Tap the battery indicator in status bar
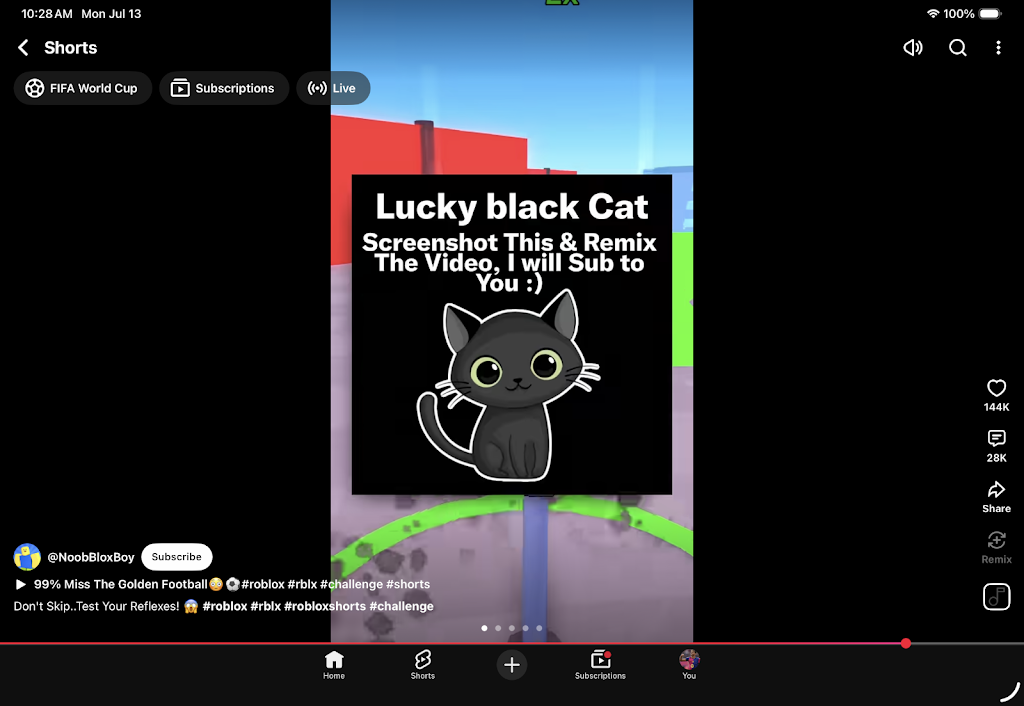Image resolution: width=1024 pixels, height=706 pixels. [990, 14]
